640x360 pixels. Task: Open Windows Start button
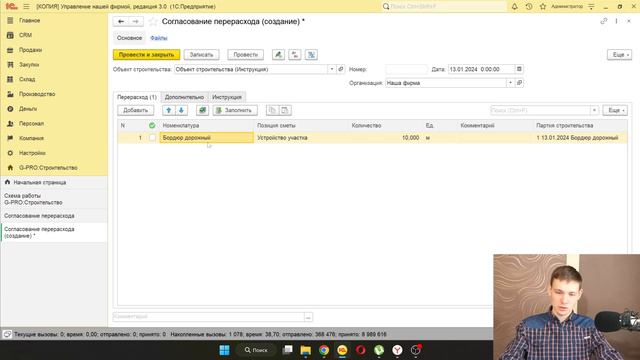pos(224,350)
